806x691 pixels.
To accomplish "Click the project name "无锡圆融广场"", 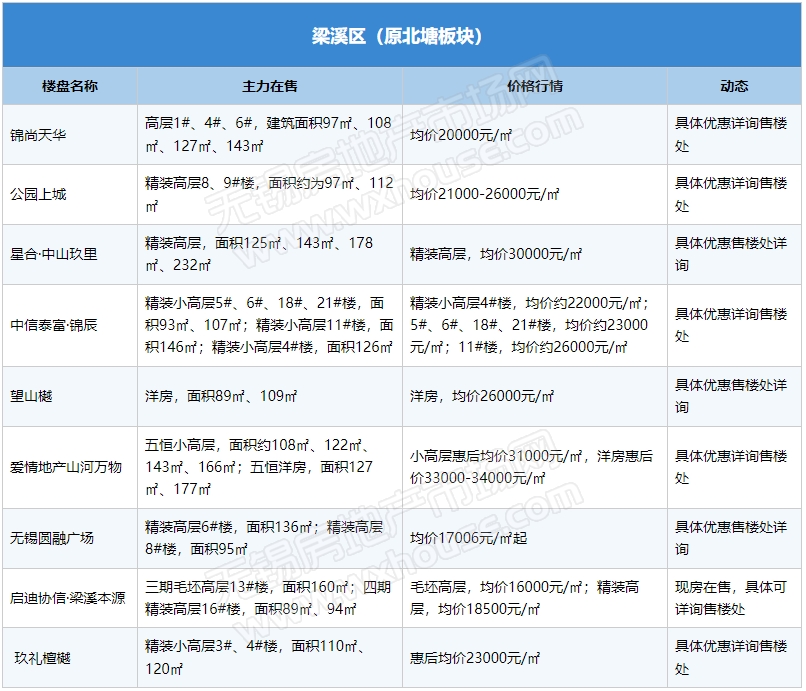I will 52,538.
